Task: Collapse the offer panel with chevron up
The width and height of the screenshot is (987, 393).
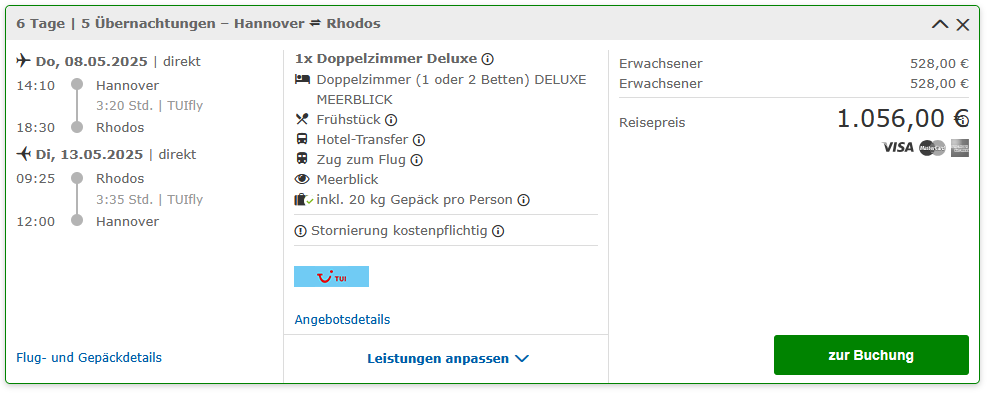Action: coord(940,25)
